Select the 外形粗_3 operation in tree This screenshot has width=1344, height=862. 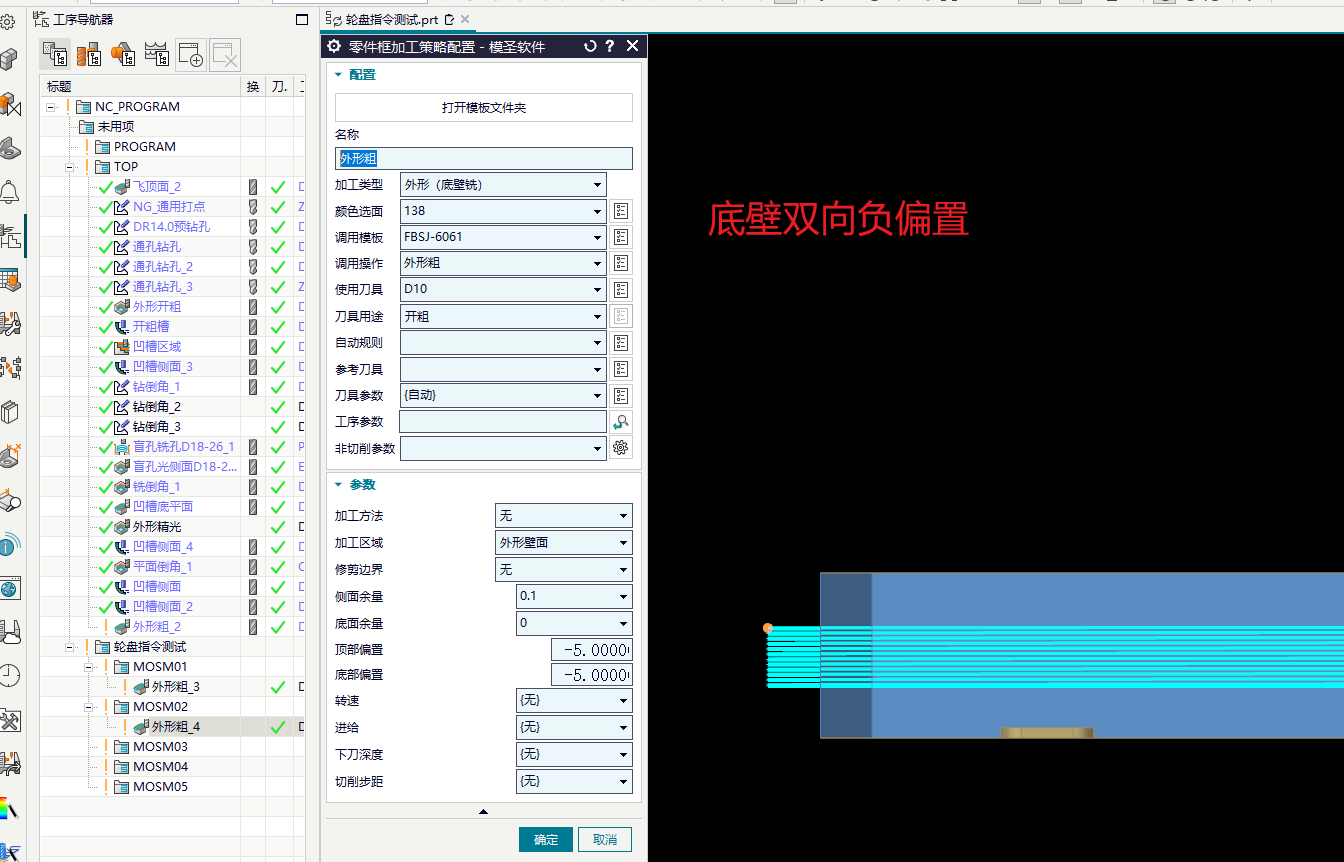pos(174,687)
